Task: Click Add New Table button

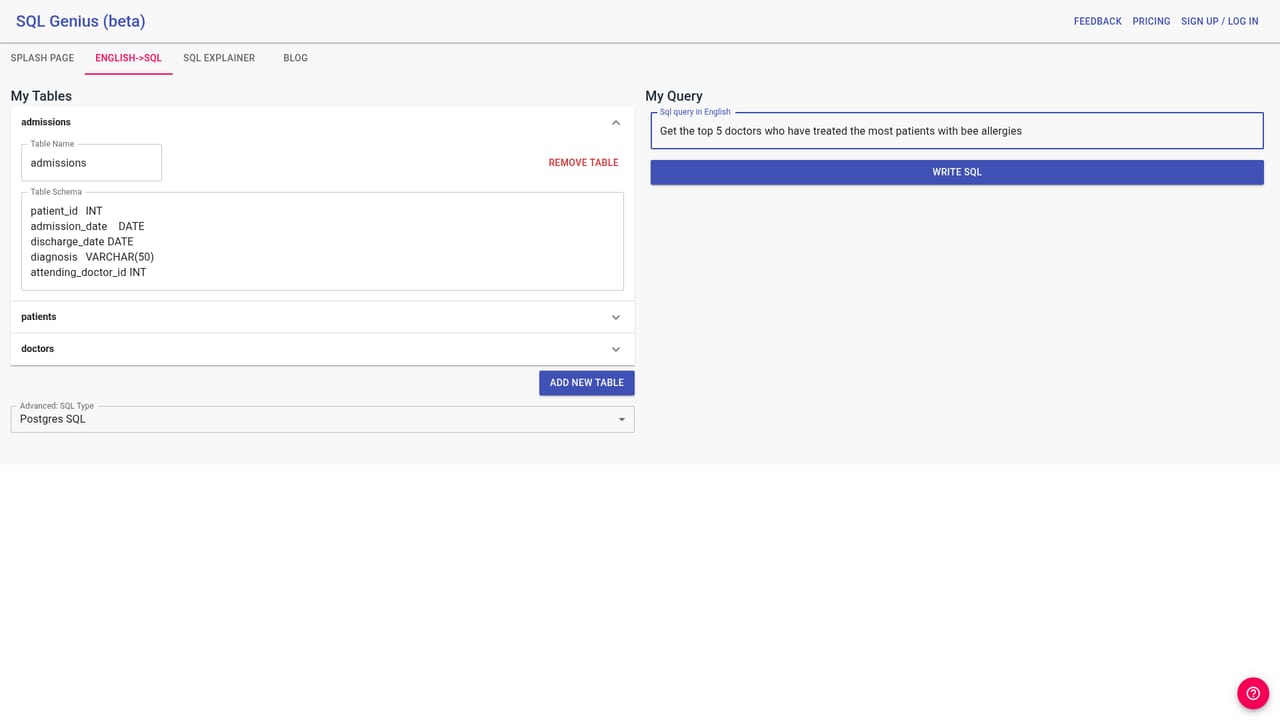Action: pos(586,383)
